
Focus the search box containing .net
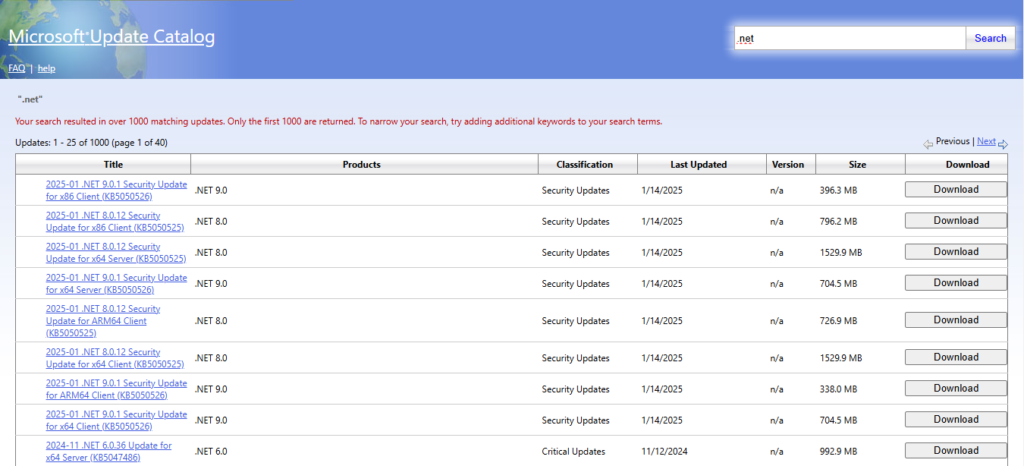[850, 39]
